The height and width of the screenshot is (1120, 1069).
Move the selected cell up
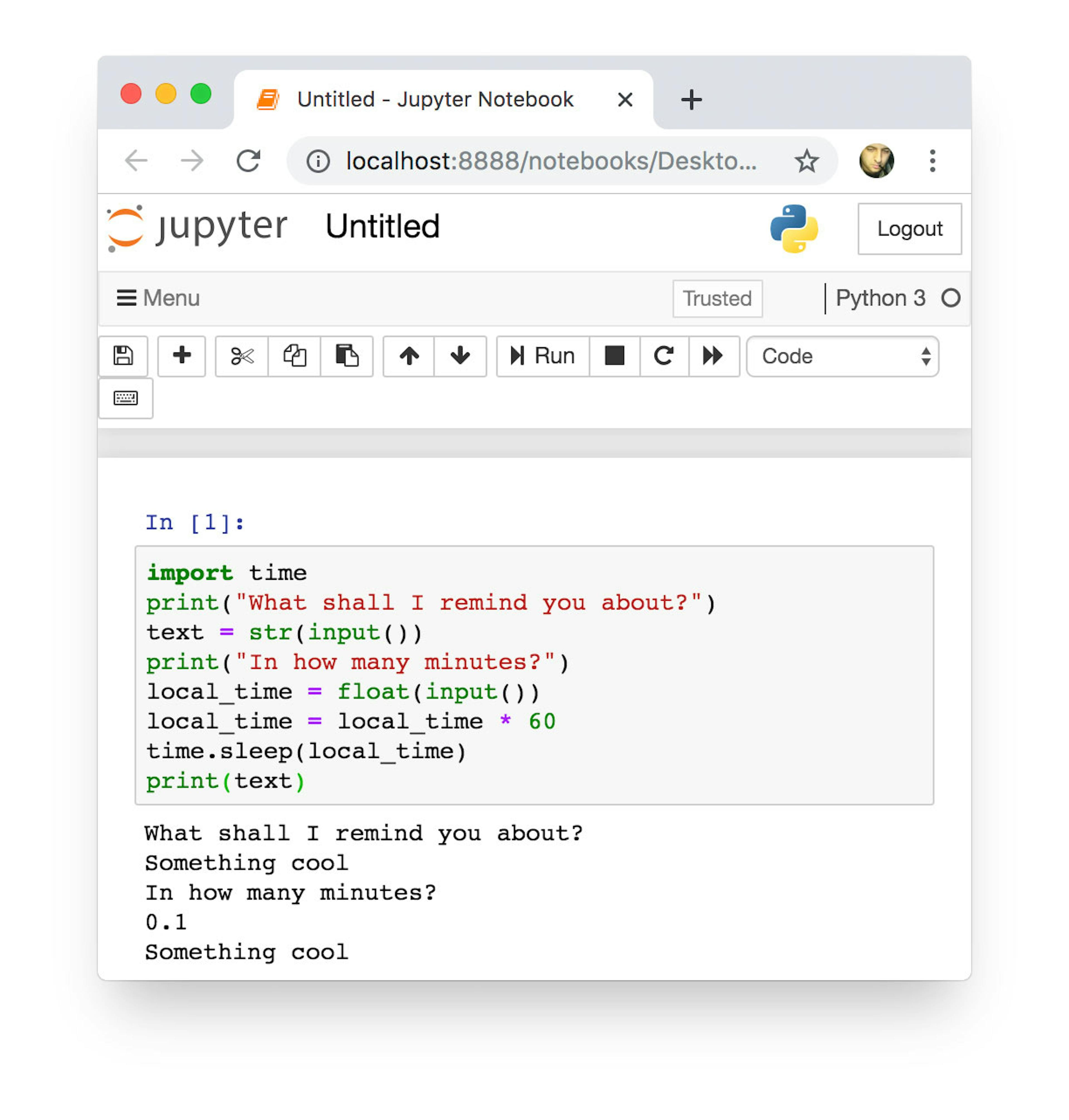[409, 356]
